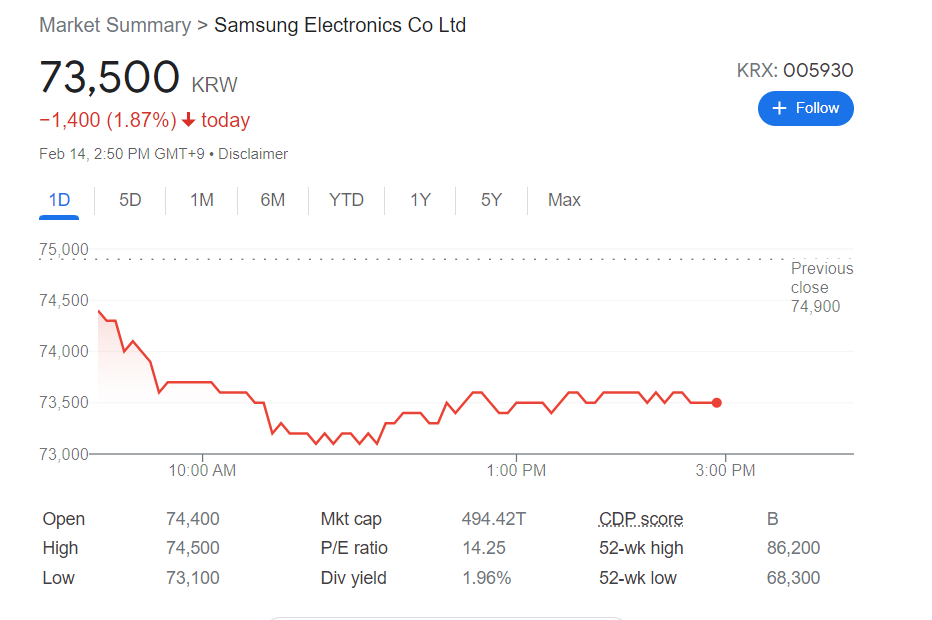This screenshot has height=620, width=932.
Task: Click the Follow button
Action: point(806,108)
